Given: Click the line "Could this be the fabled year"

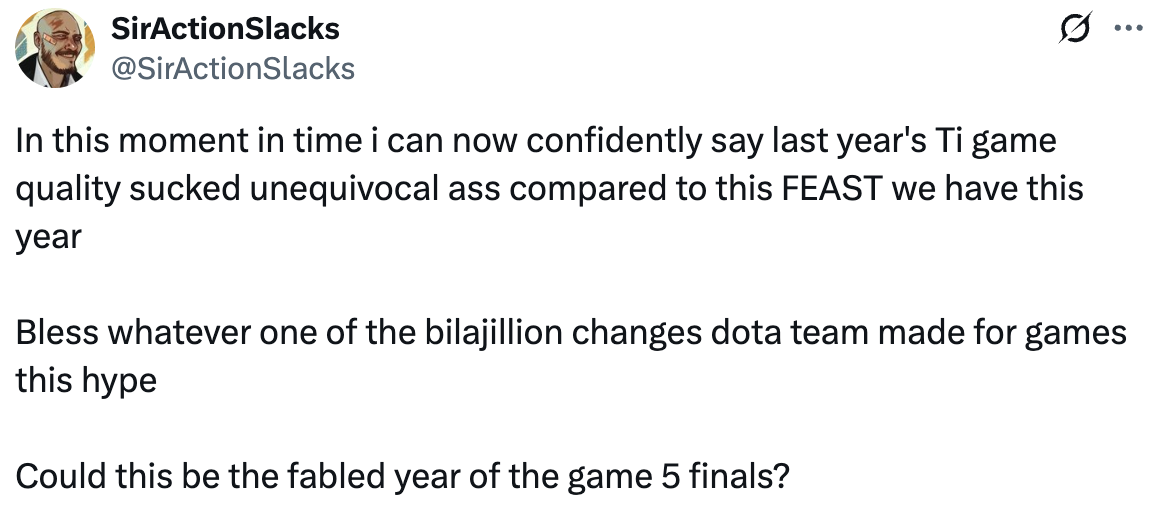Looking at the screenshot, I should [402, 476].
